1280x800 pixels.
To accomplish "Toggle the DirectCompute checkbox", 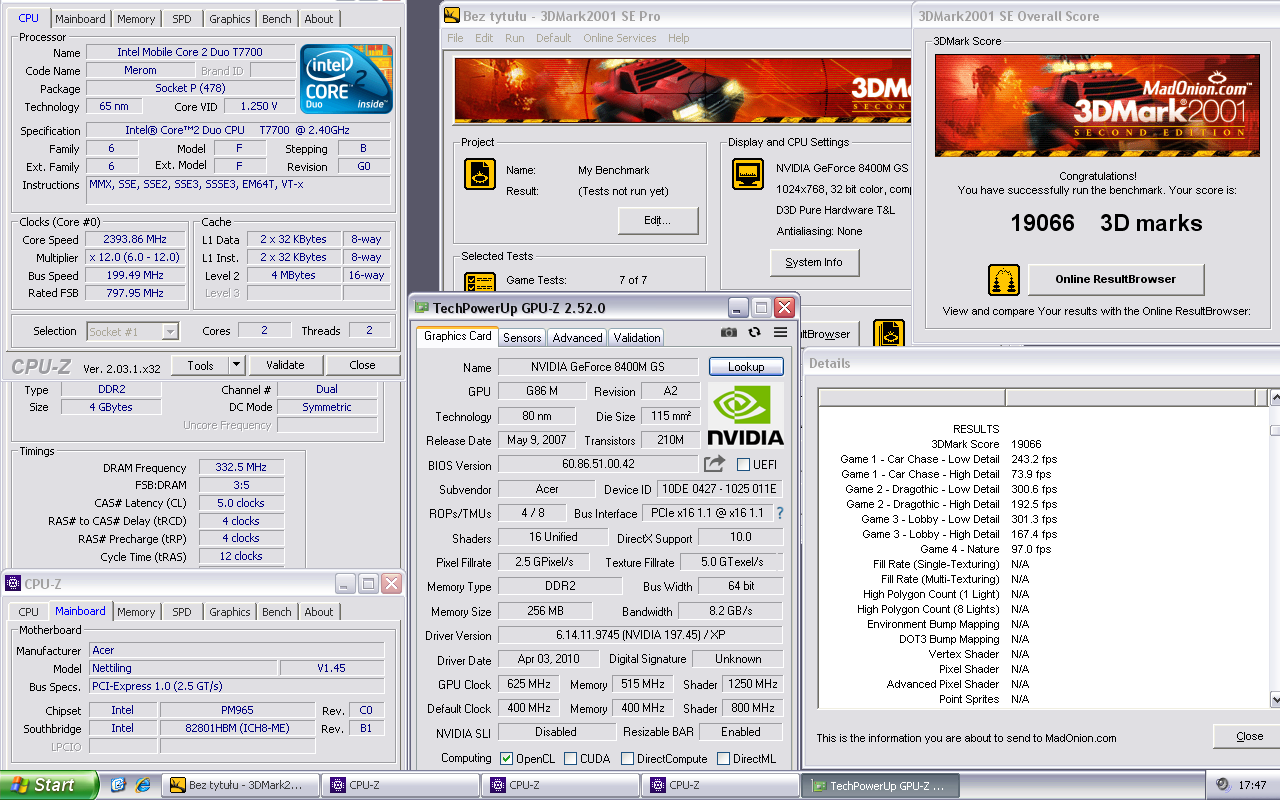I will coord(627,759).
